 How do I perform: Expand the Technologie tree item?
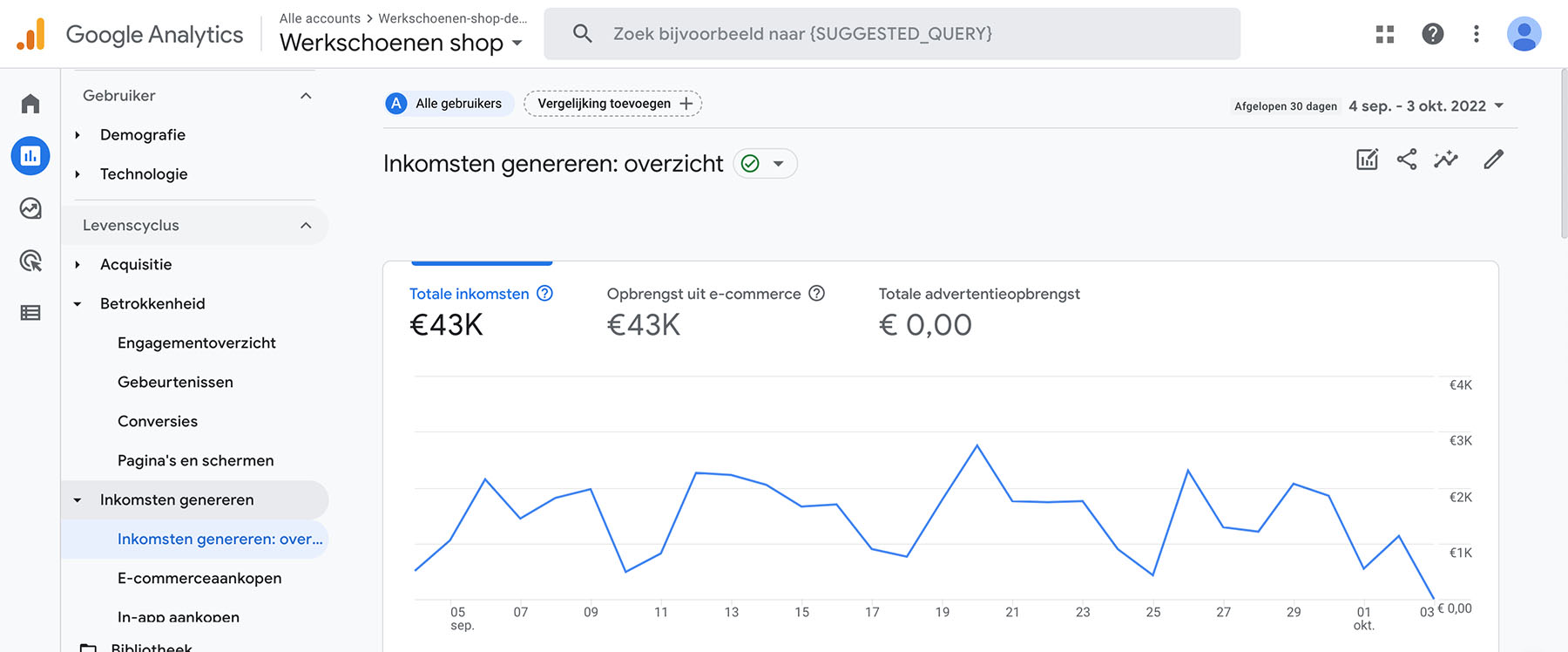78,174
